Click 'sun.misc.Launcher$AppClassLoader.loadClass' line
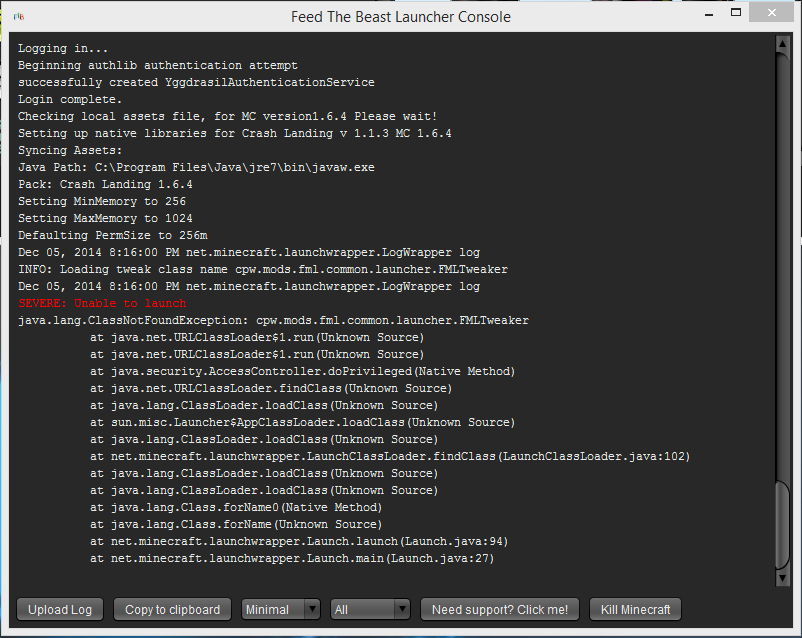This screenshot has height=638, width=802. pyautogui.click(x=302, y=422)
